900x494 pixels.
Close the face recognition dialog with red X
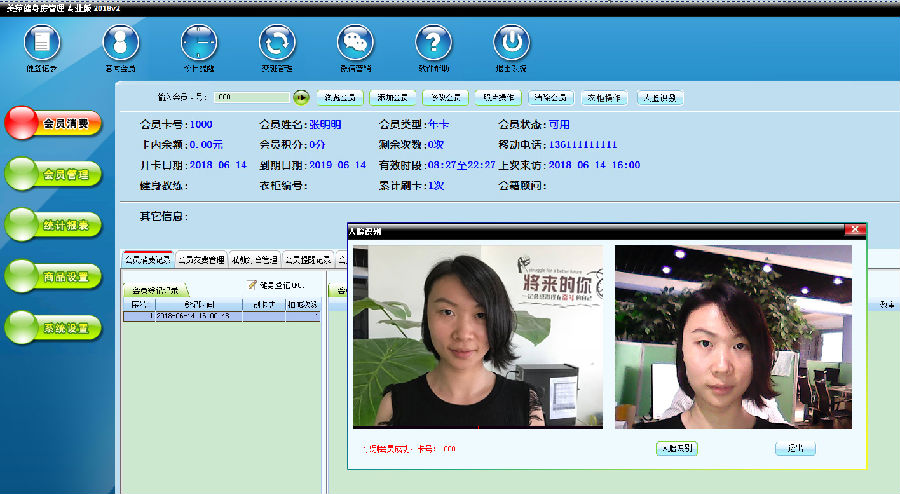coord(855,230)
